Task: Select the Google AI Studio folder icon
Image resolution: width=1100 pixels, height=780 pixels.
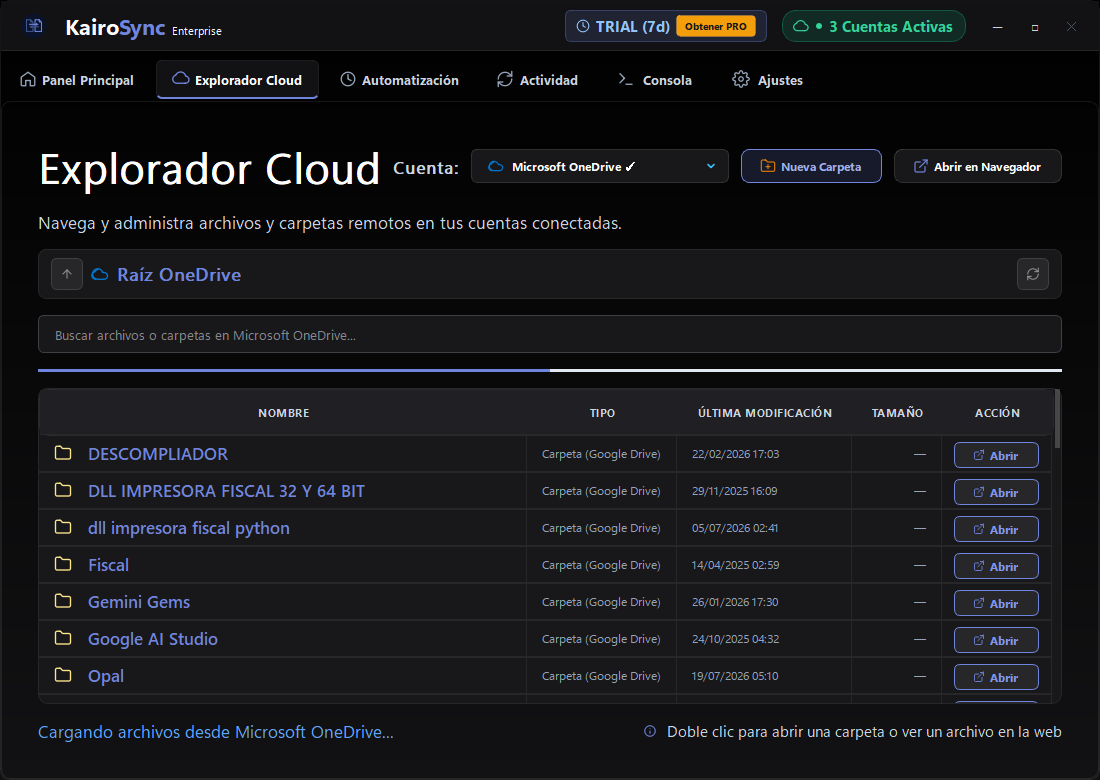Action: pos(63,638)
